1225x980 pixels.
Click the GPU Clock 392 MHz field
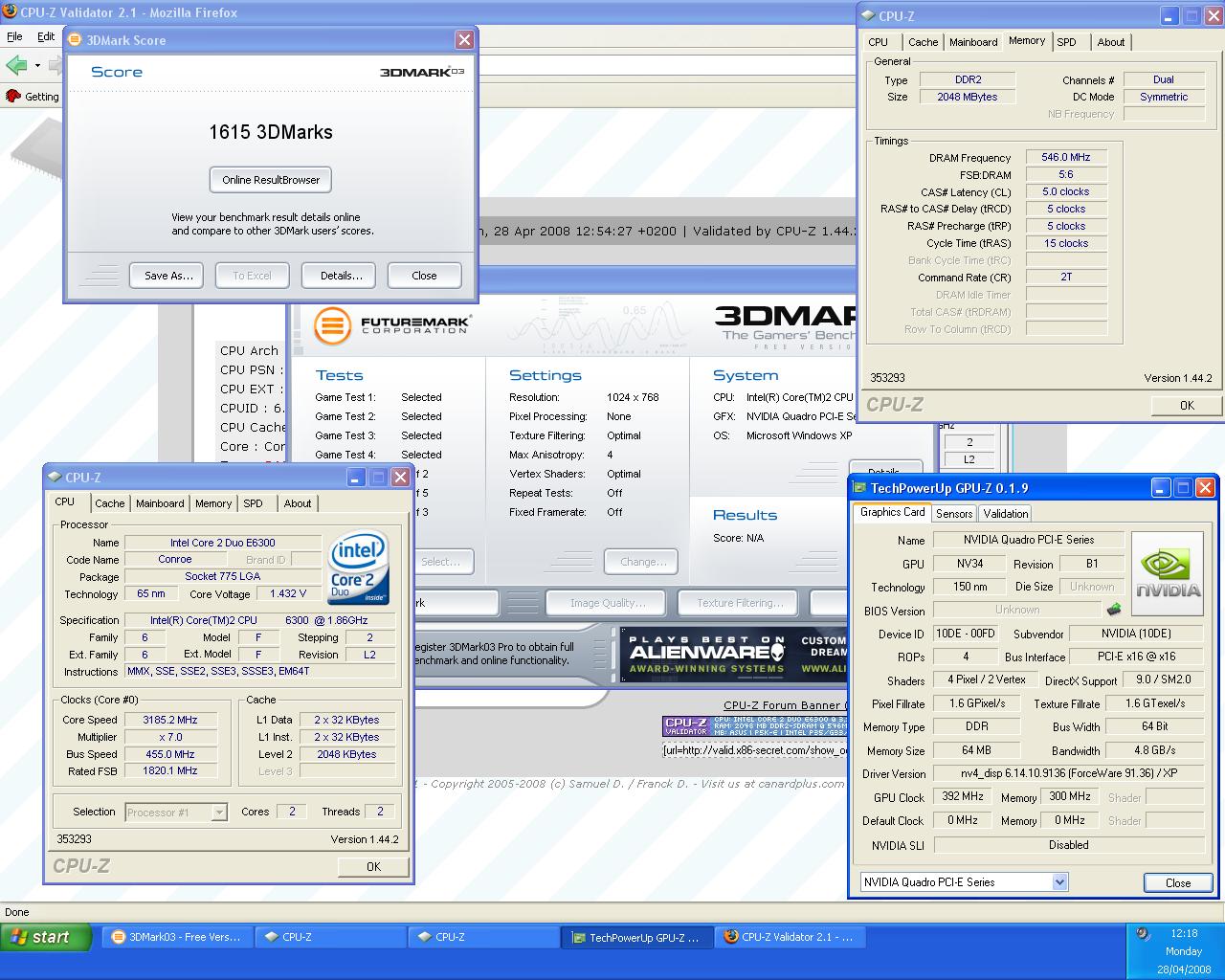[x=963, y=796]
